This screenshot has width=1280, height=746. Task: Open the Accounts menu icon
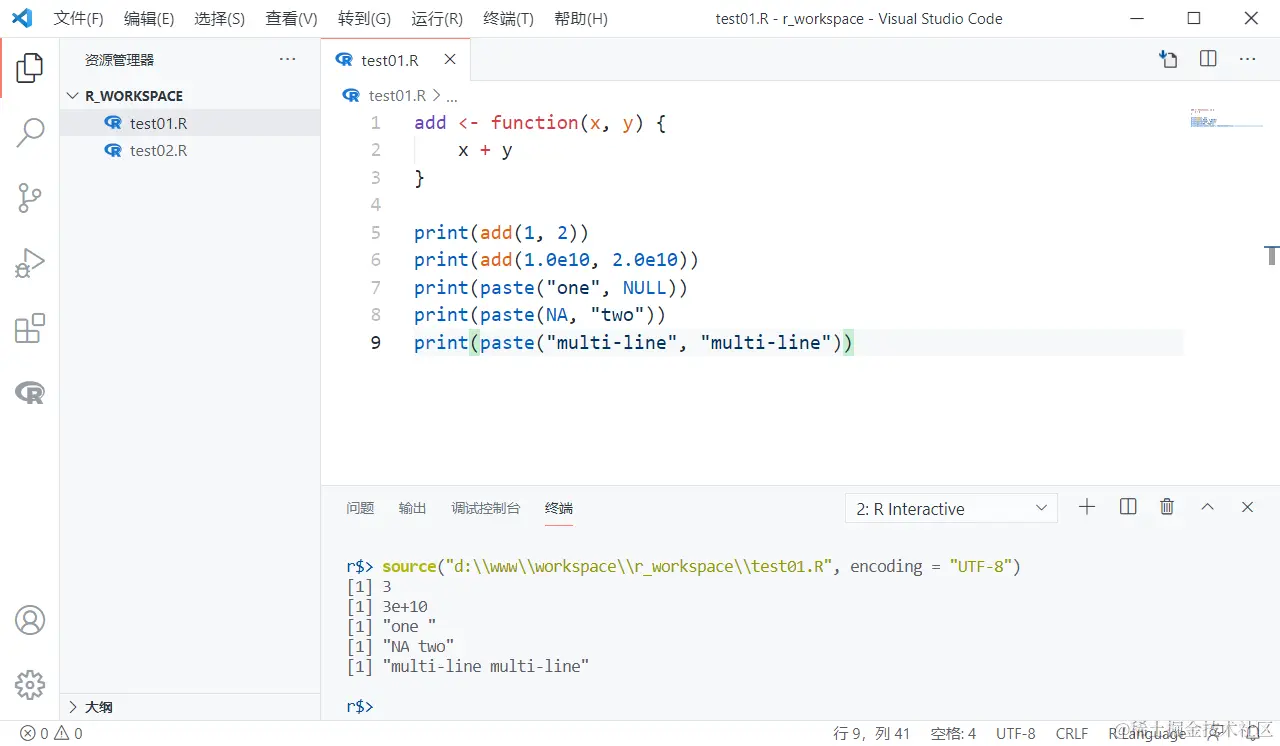tap(30, 620)
